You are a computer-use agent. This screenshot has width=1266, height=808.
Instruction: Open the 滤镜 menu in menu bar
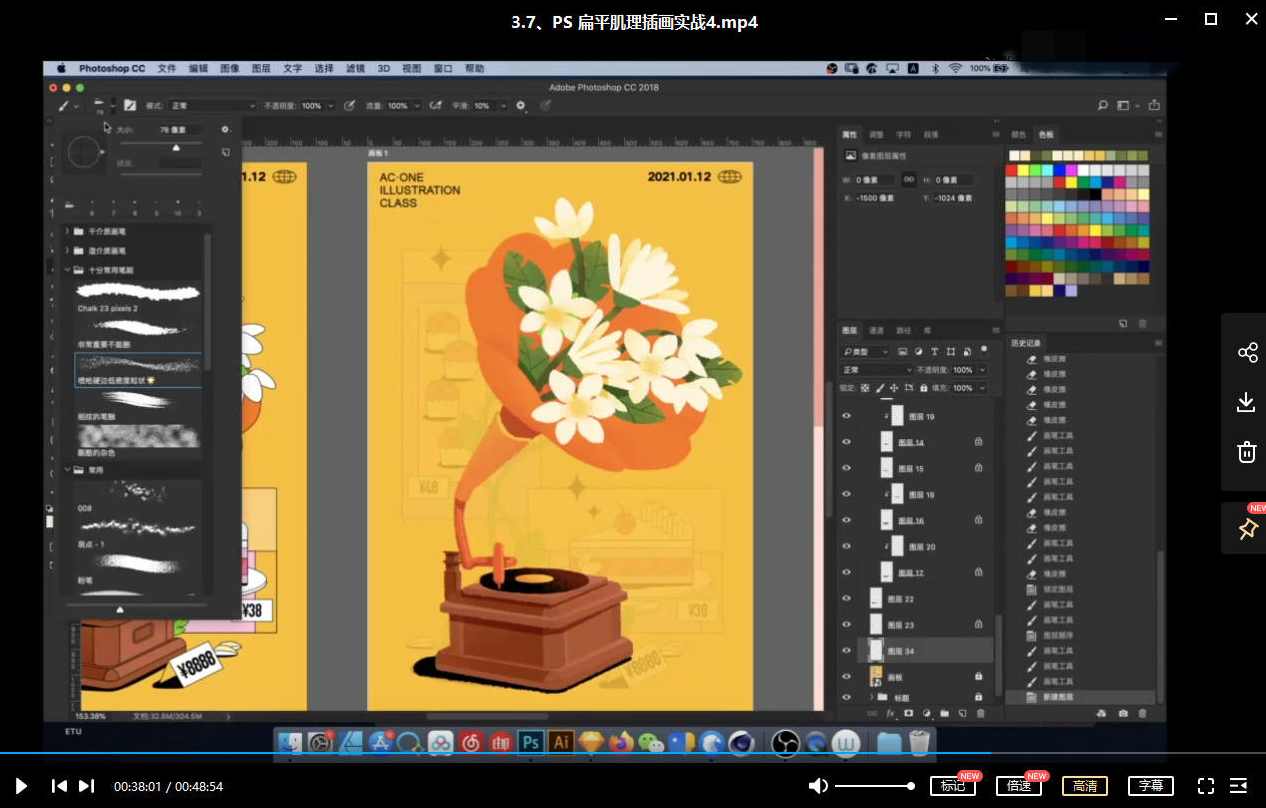pos(355,69)
